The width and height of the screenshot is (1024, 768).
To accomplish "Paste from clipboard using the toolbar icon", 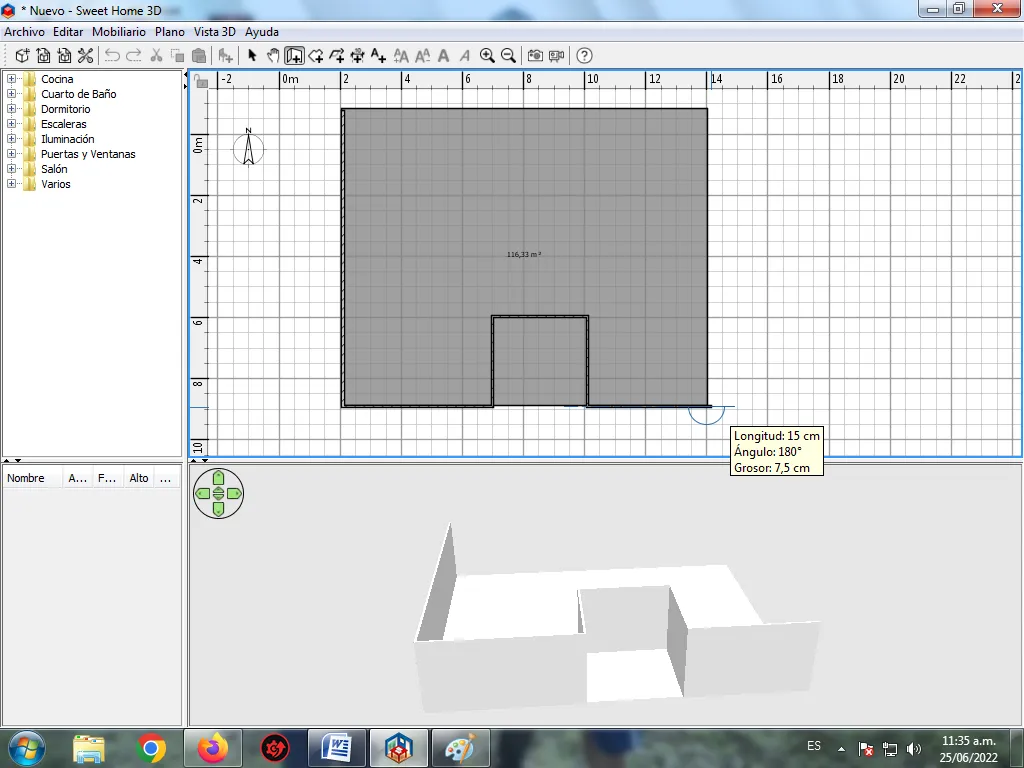I will coord(199,56).
